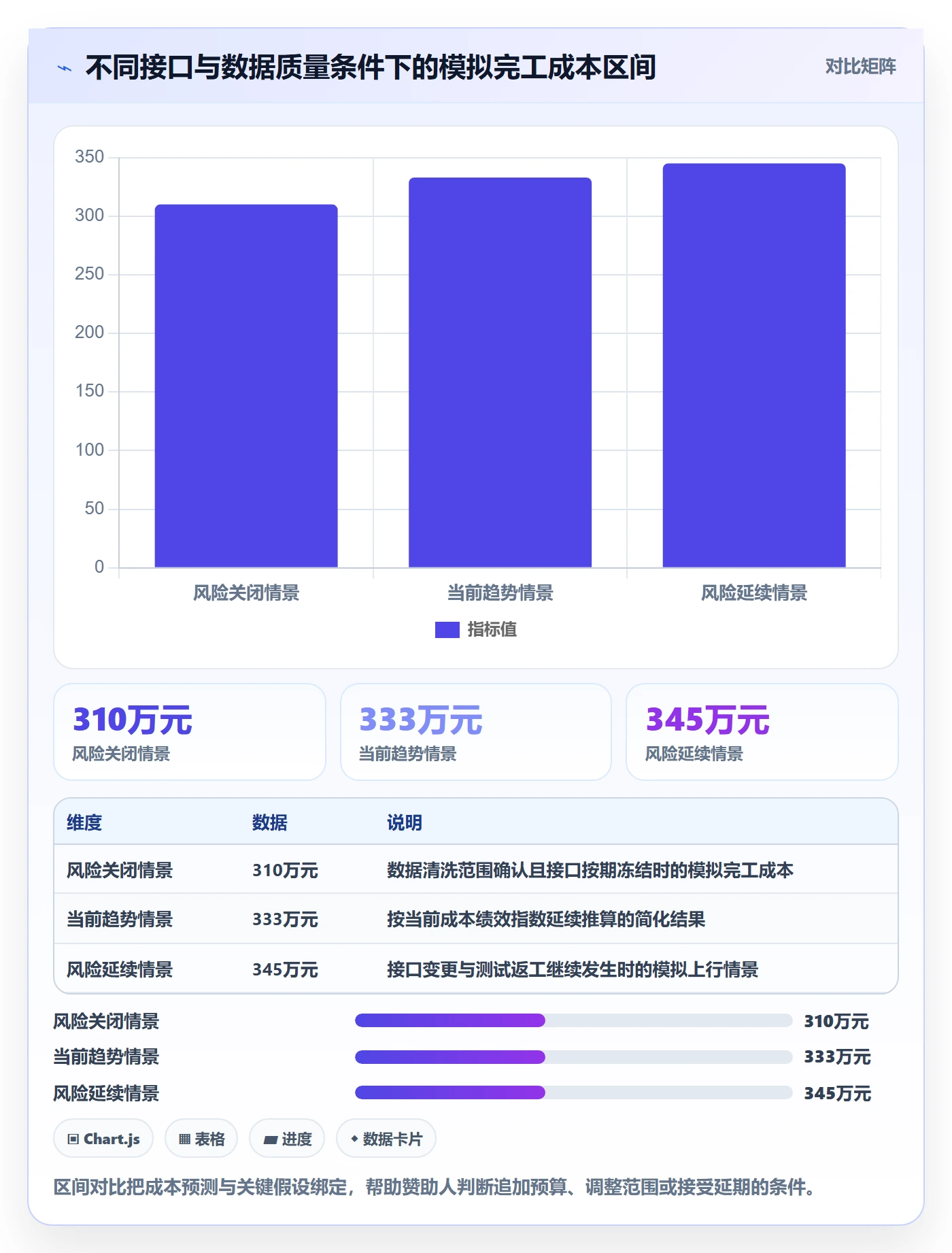This screenshot has height=1253, width=952.
Task: Click the chart title 不同接口与数据质量条件下的模拟完工成本区间
Action: 371,67
